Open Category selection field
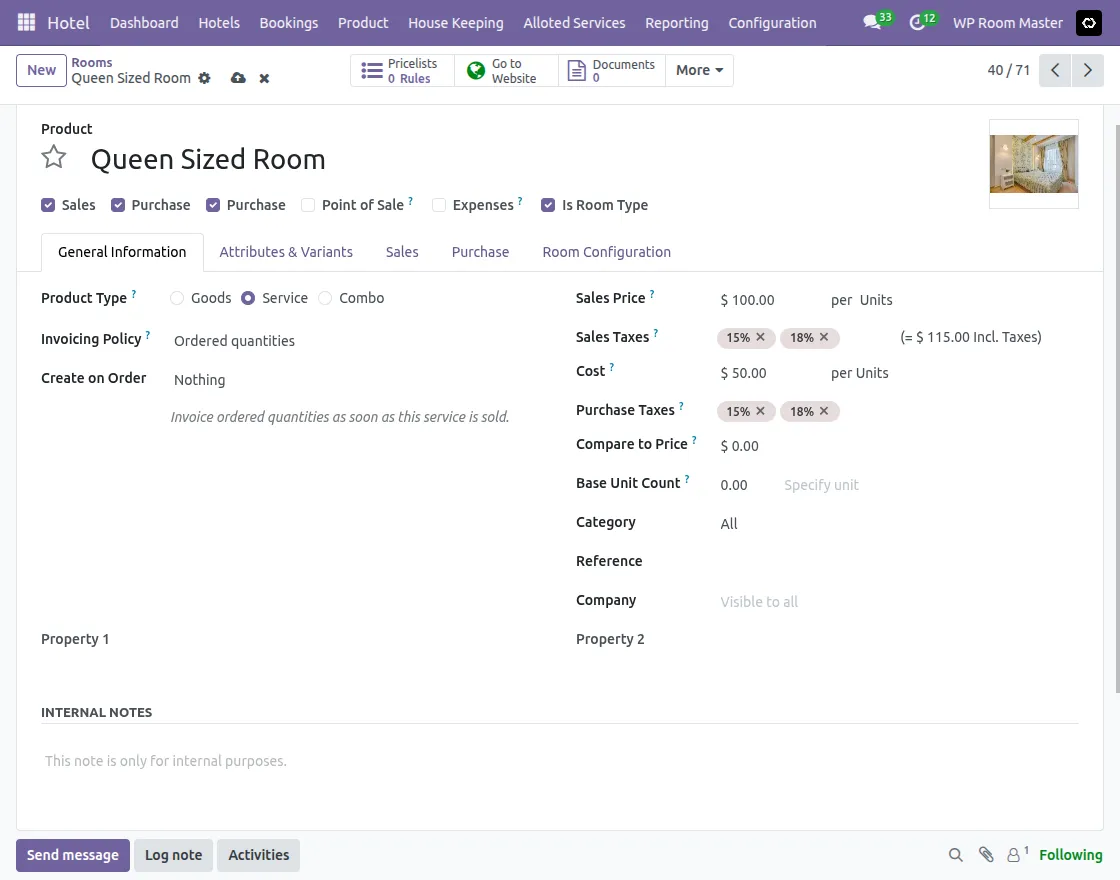Viewport: 1120px width, 880px height. [x=897, y=524]
